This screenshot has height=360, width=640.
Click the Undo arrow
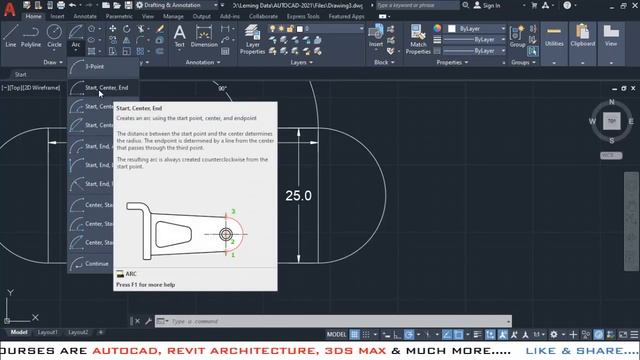pyautogui.click(x=72, y=5)
